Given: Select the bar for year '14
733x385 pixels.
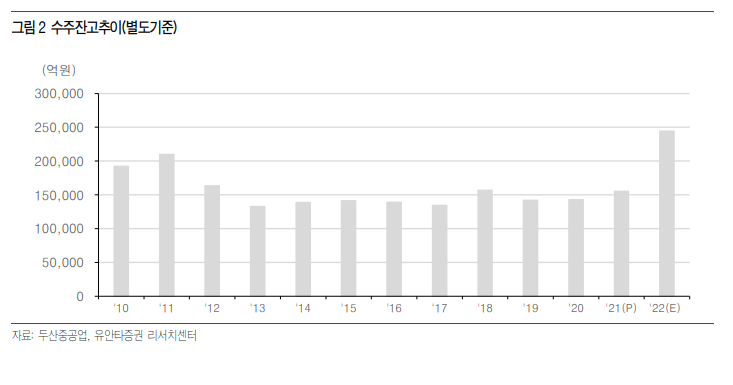Looking at the screenshot, I should pyautogui.click(x=303, y=249).
